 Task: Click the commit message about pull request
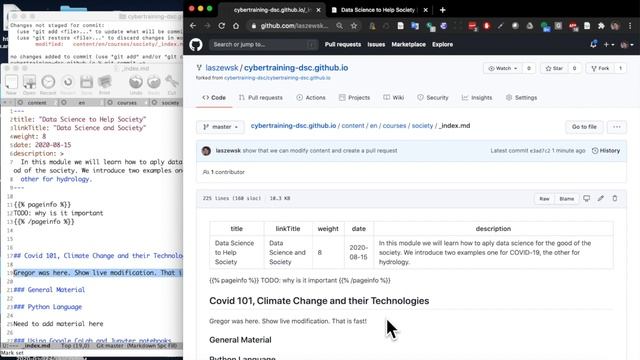coord(320,151)
